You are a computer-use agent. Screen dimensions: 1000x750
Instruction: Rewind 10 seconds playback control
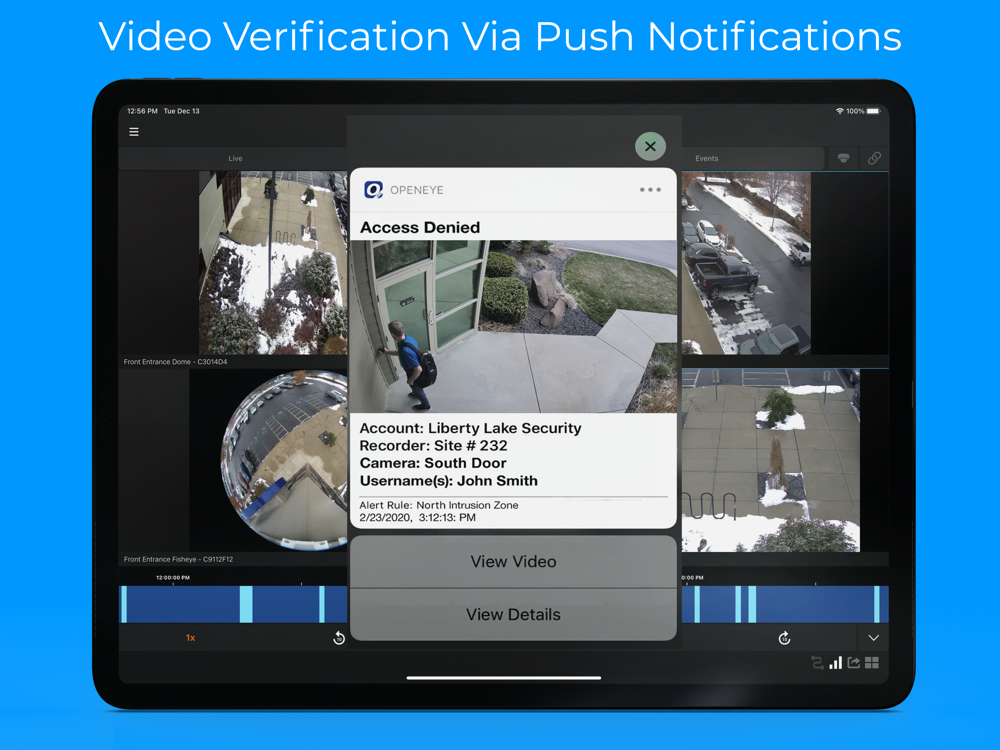(x=339, y=638)
